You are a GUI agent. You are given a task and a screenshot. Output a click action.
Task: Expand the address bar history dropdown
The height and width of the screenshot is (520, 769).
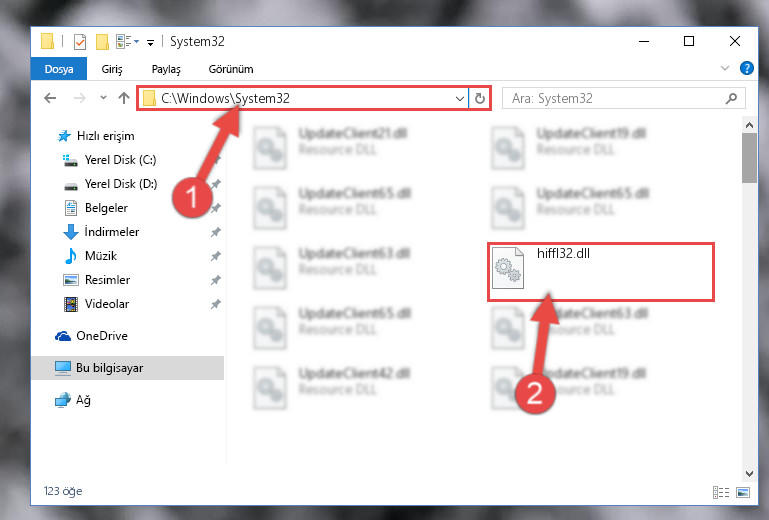click(460, 99)
